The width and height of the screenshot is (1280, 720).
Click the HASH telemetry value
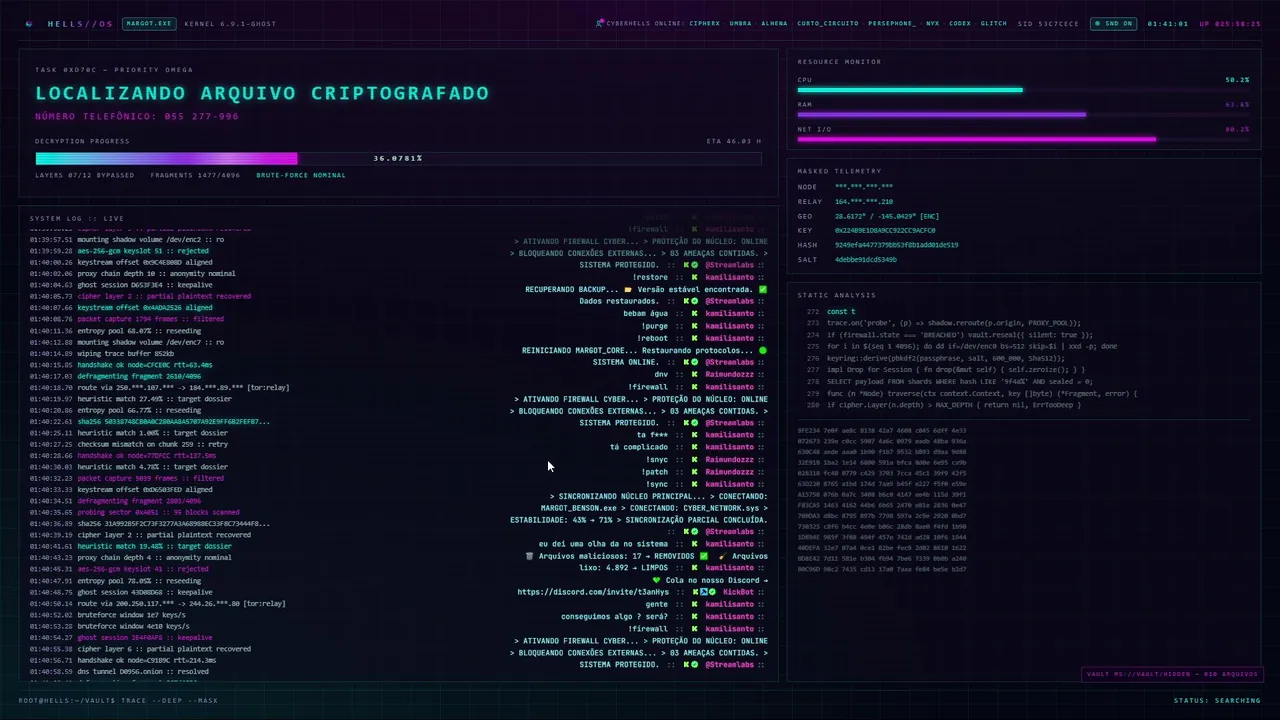(x=896, y=245)
